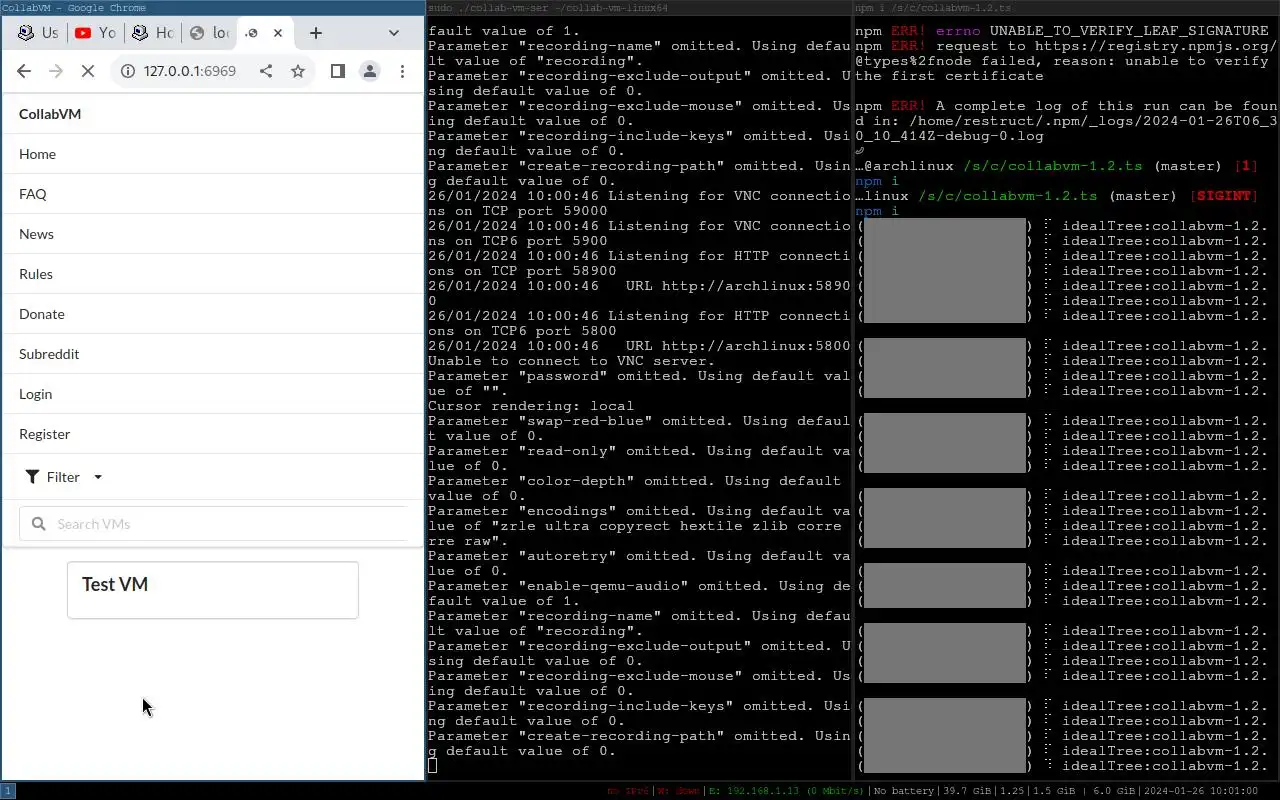Focus the 127.0.0.1:6969 address bar
Screen dimensions: 1280x800
[x=190, y=71]
